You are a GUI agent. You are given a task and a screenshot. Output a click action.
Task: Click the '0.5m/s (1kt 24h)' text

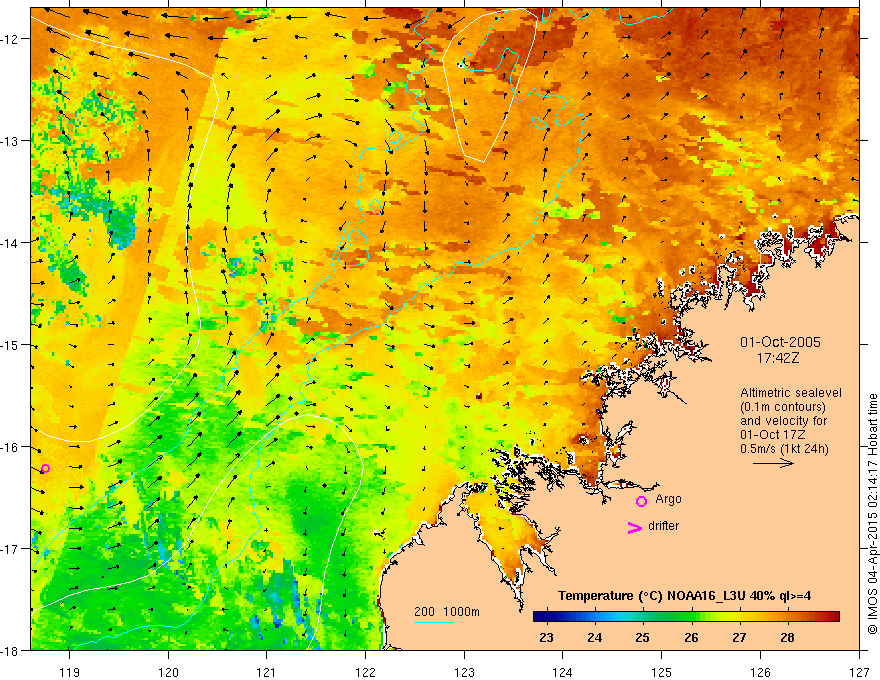[x=784, y=449]
